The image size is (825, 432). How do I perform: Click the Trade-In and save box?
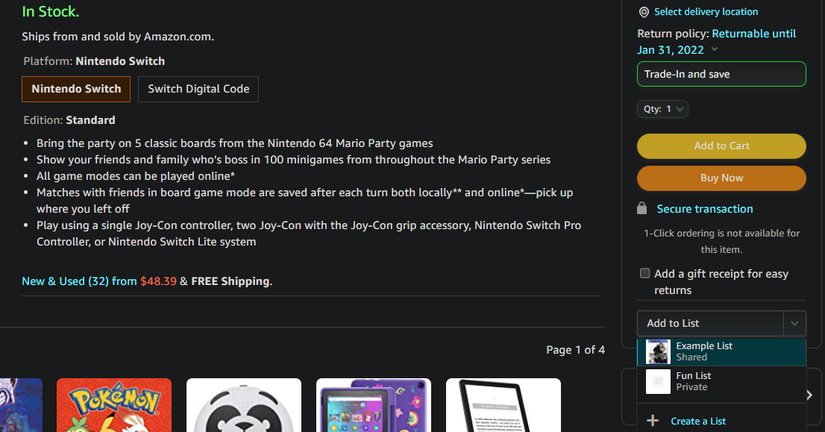(x=721, y=74)
